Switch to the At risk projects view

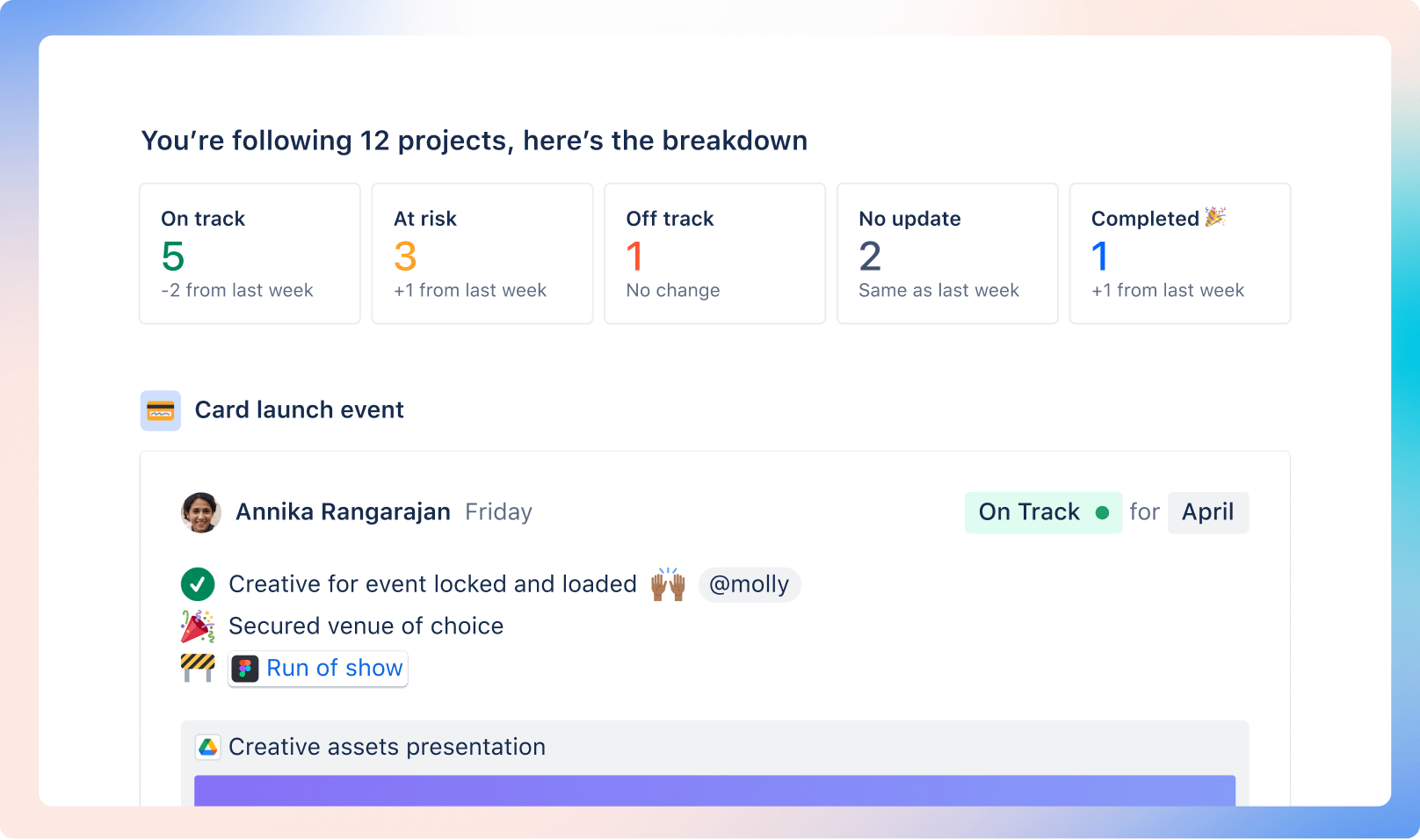[482, 253]
